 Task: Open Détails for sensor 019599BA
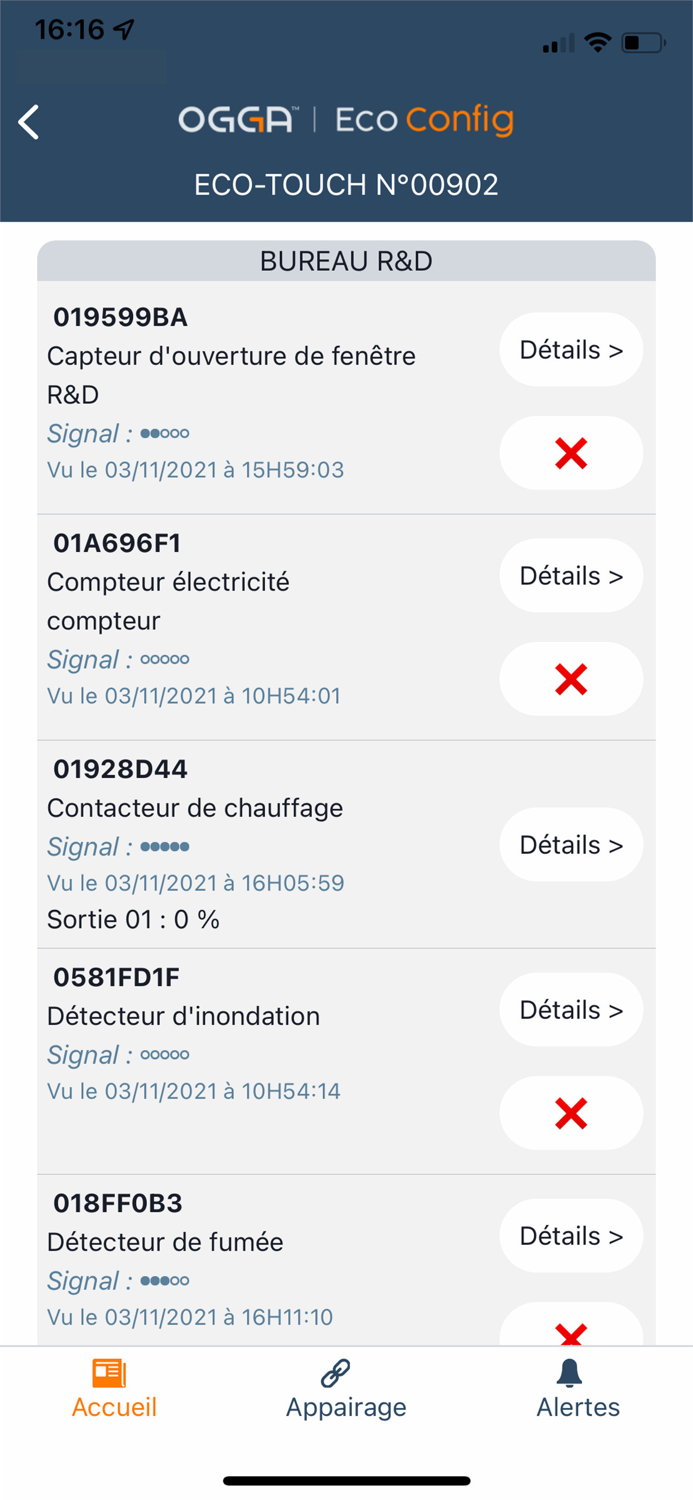click(x=571, y=350)
